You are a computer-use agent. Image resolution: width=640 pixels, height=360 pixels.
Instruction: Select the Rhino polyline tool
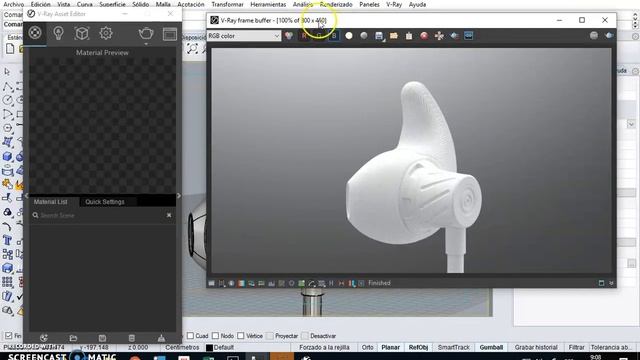(x=7, y=86)
